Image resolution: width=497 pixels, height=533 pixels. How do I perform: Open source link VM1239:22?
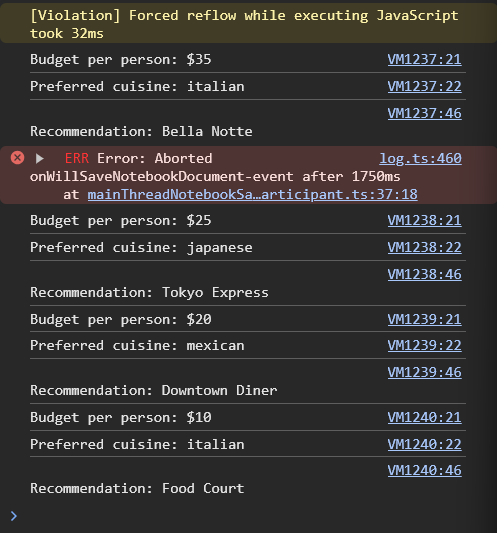(x=425, y=345)
